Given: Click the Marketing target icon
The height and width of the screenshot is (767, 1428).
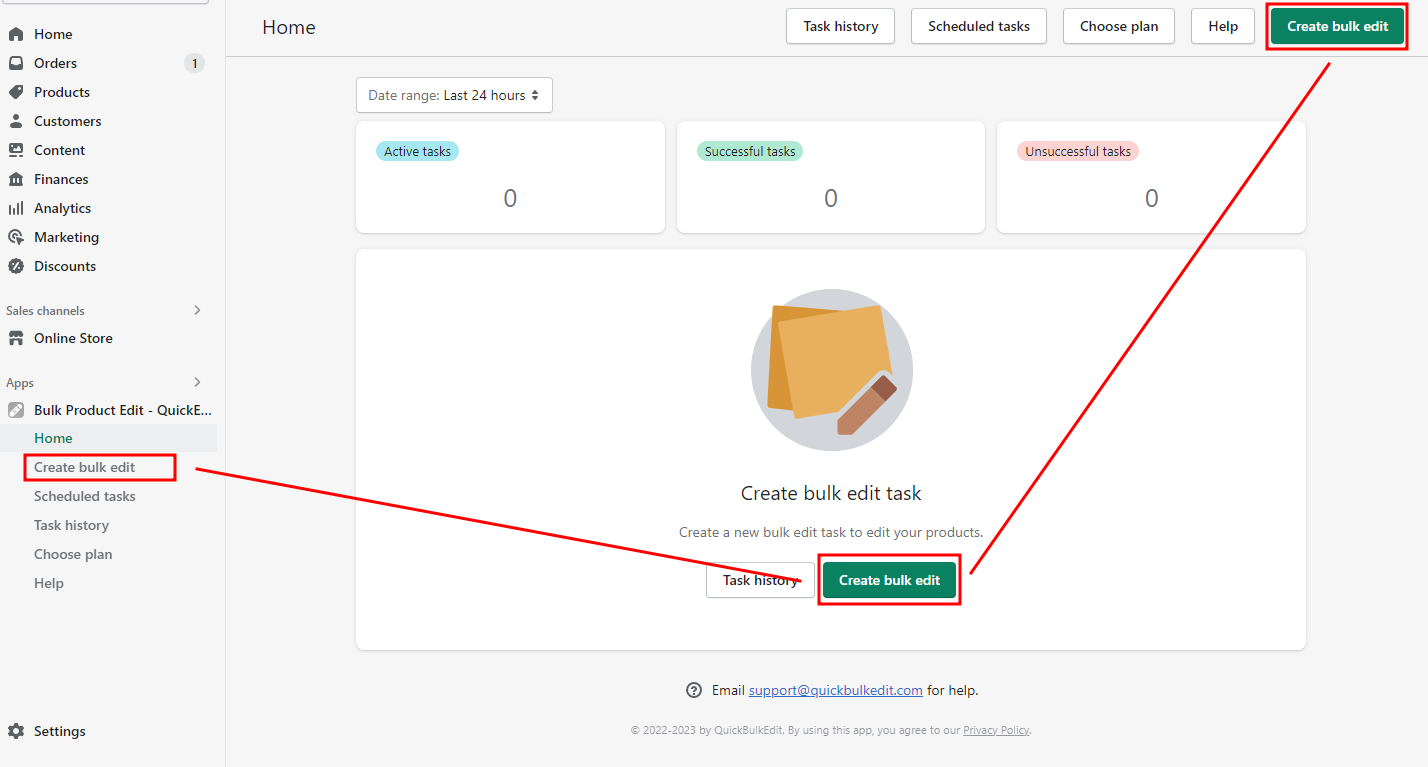Looking at the screenshot, I should pyautogui.click(x=16, y=237).
